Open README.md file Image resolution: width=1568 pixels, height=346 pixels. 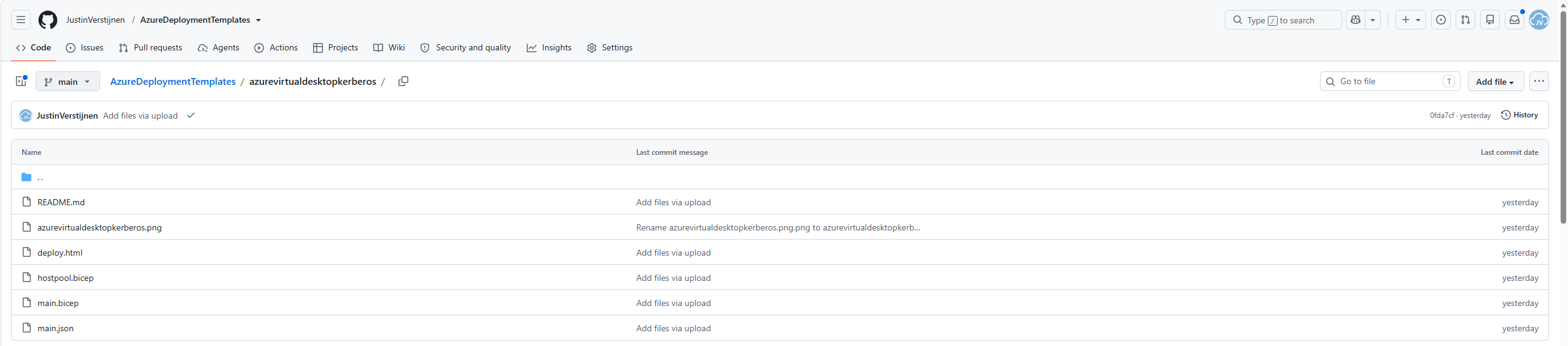(x=61, y=202)
